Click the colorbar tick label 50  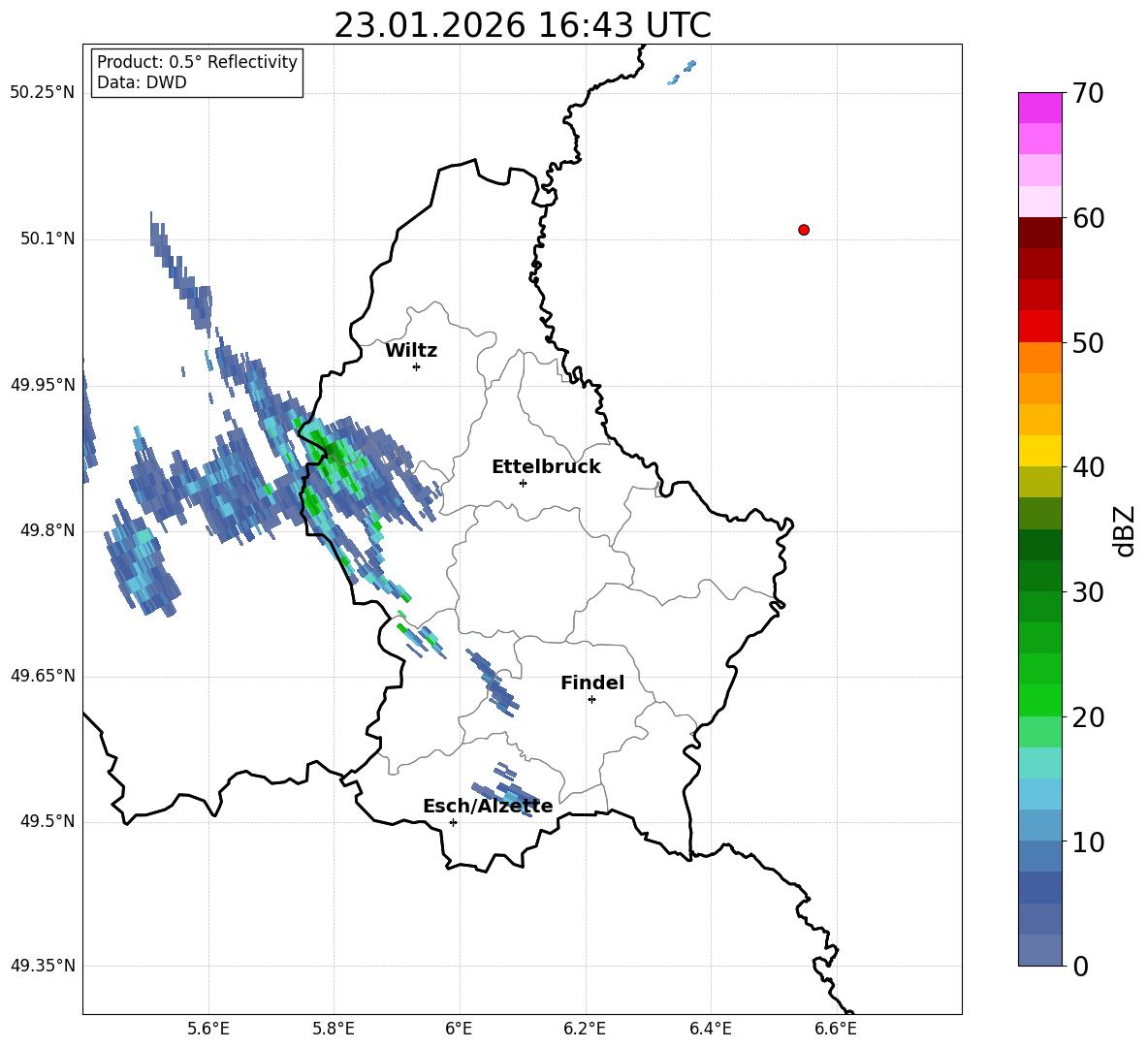pyautogui.click(x=1088, y=342)
